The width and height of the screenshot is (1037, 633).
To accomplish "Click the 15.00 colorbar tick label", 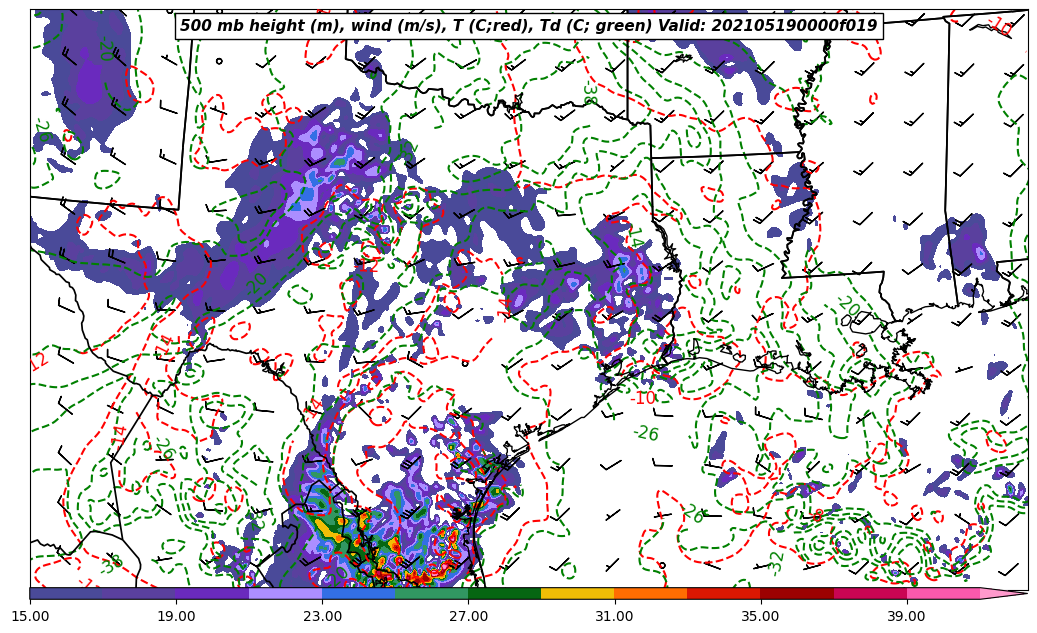I will 30,616.
